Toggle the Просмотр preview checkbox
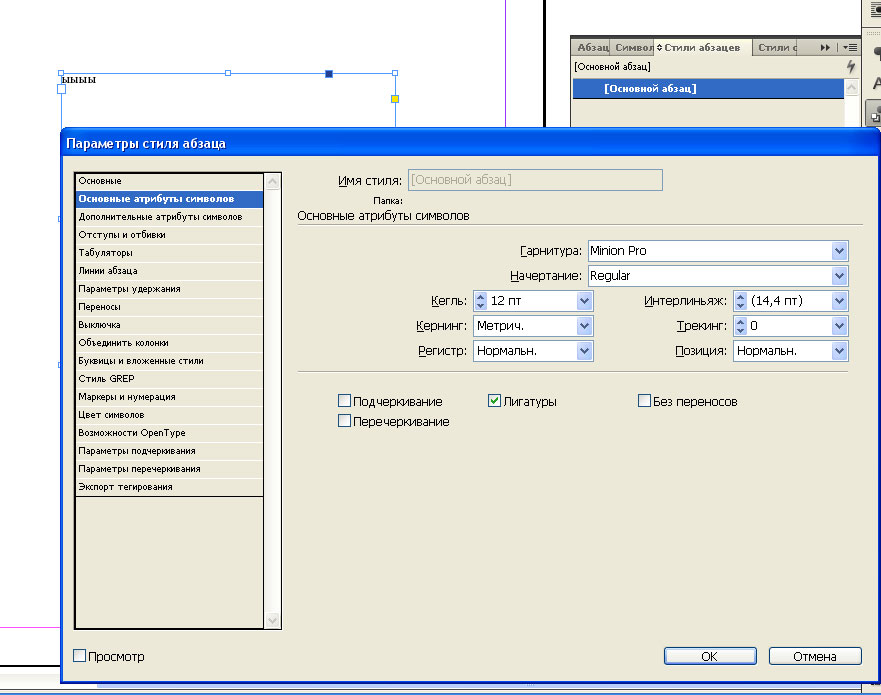Viewport: 881px width, 695px height. (80, 656)
